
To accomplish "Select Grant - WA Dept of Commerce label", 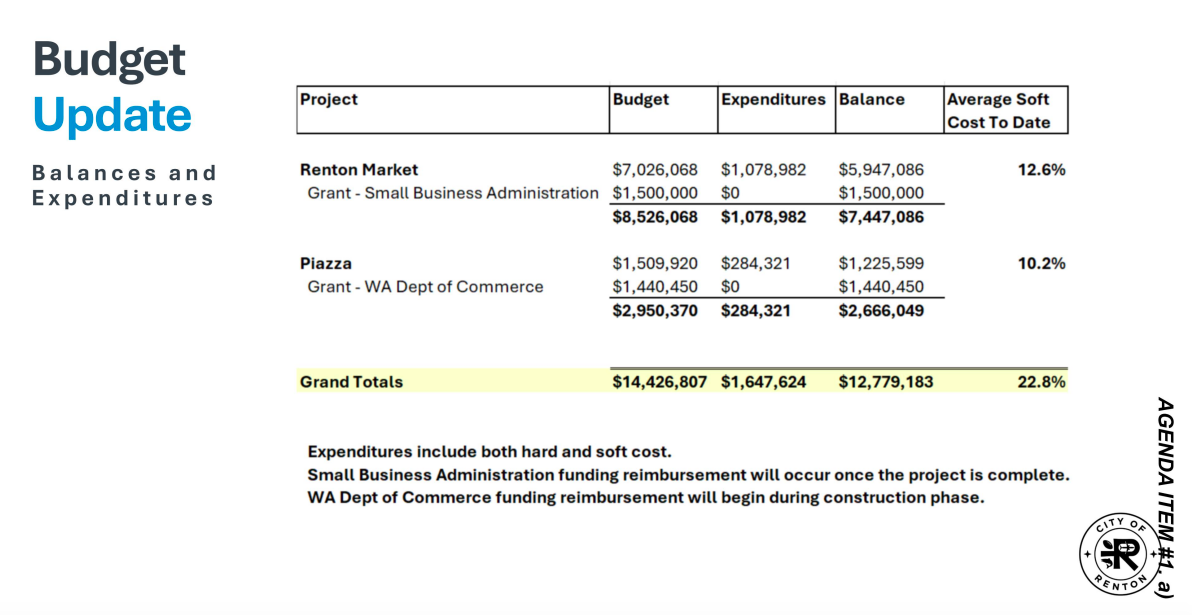I will (425, 287).
